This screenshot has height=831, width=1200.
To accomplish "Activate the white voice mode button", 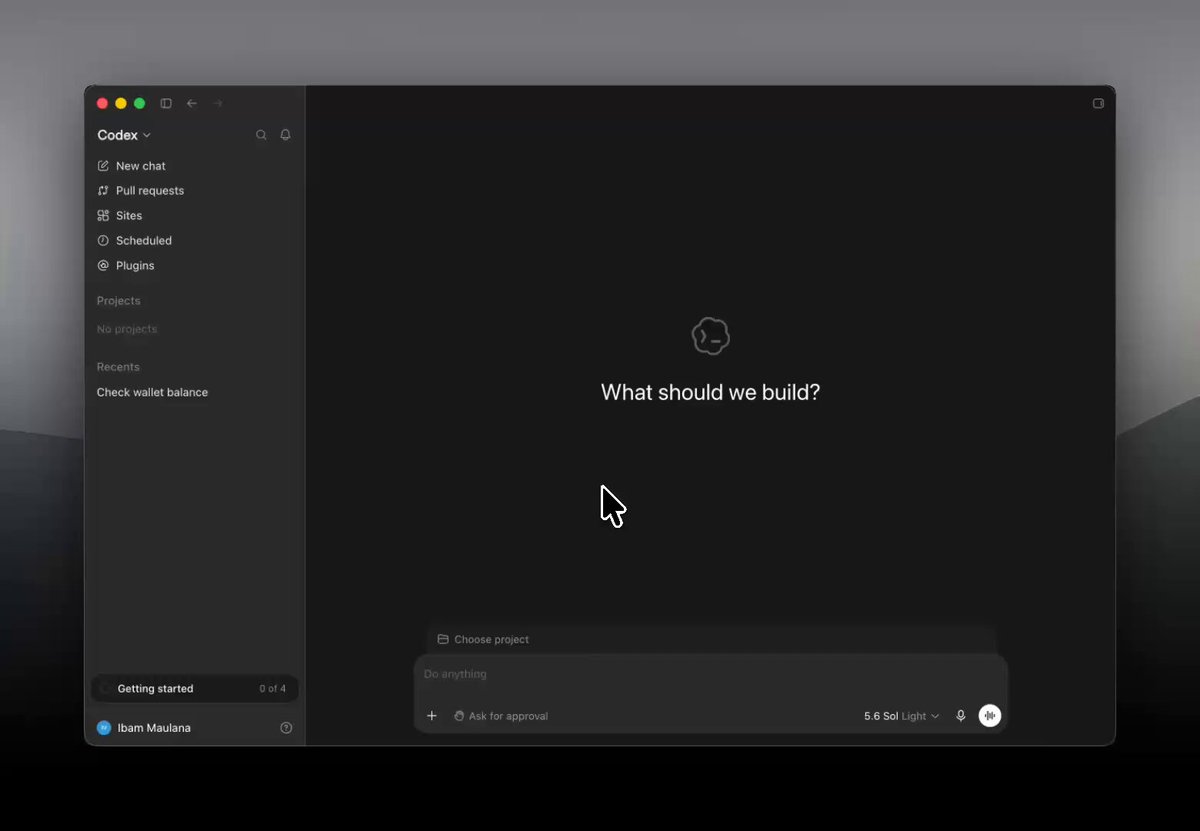I will 990,715.
